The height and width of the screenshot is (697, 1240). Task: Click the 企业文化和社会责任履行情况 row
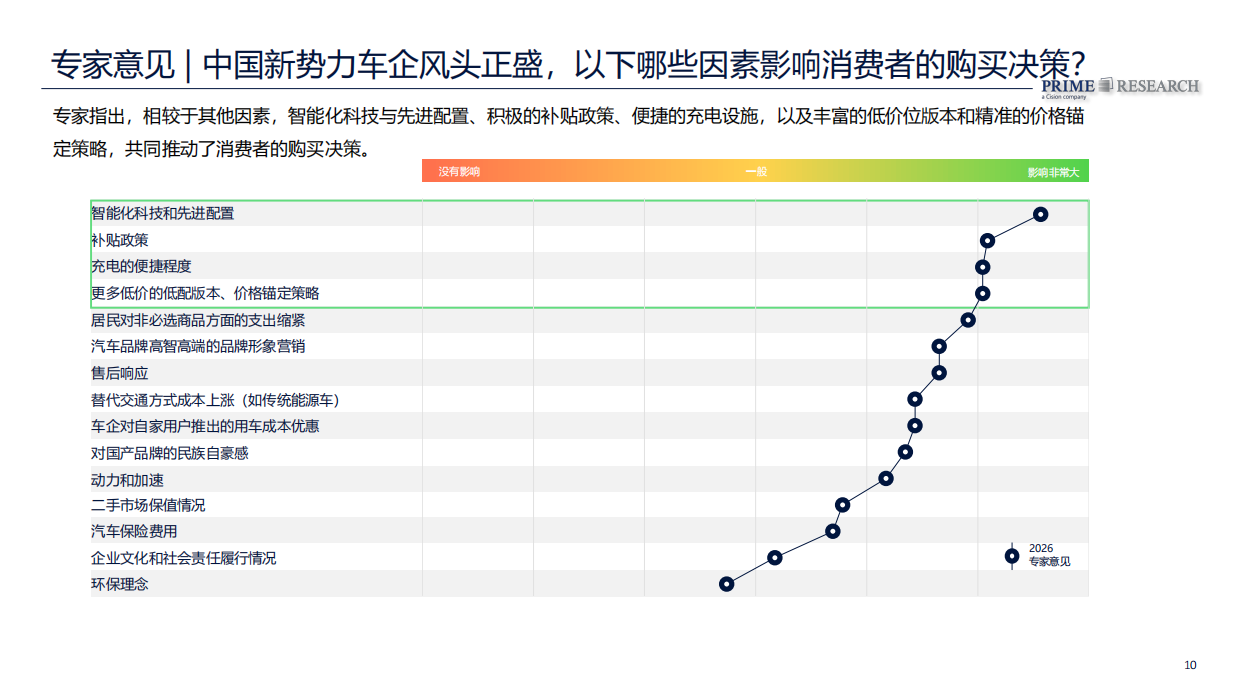(185, 559)
